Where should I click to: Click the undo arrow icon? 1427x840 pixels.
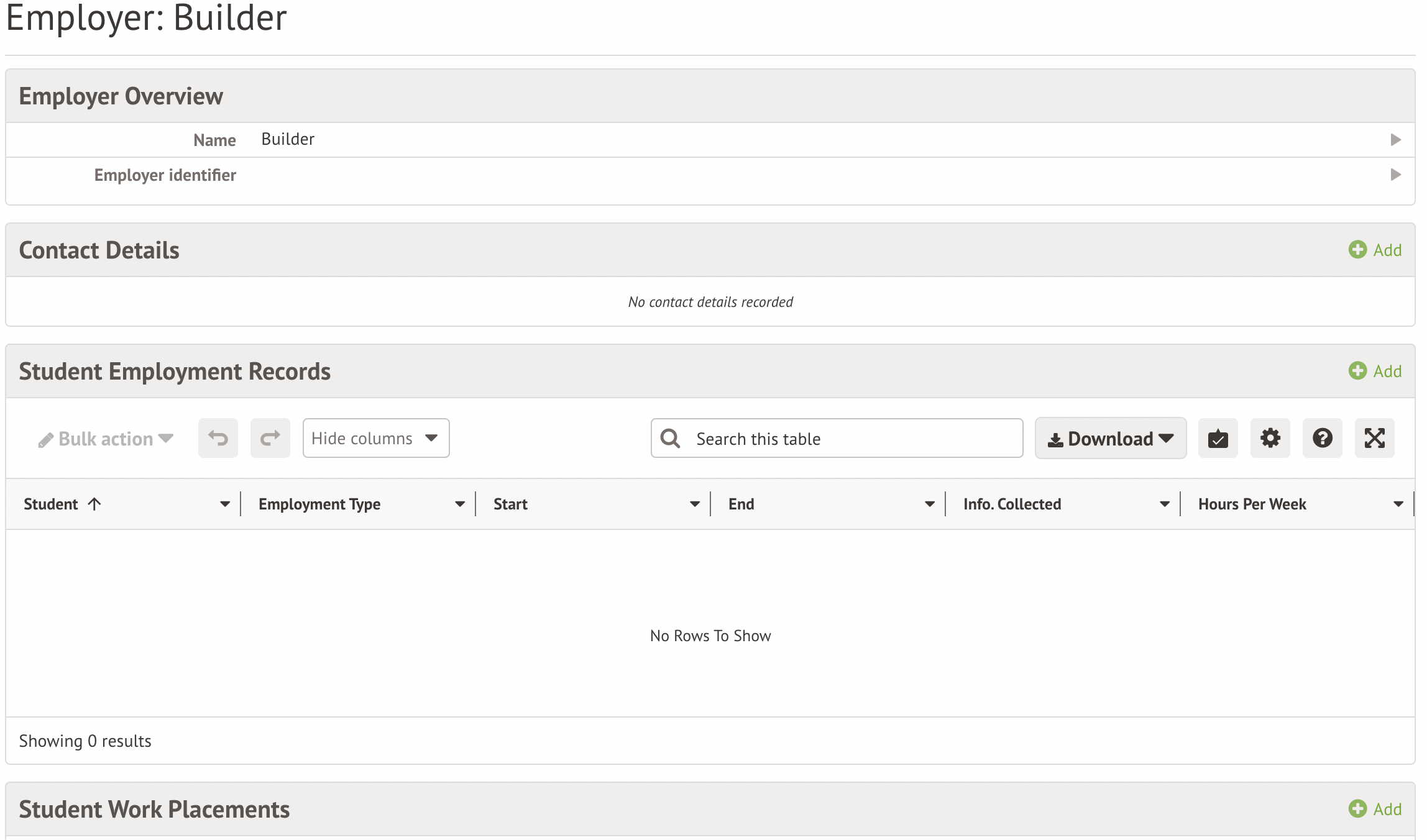[x=218, y=438]
